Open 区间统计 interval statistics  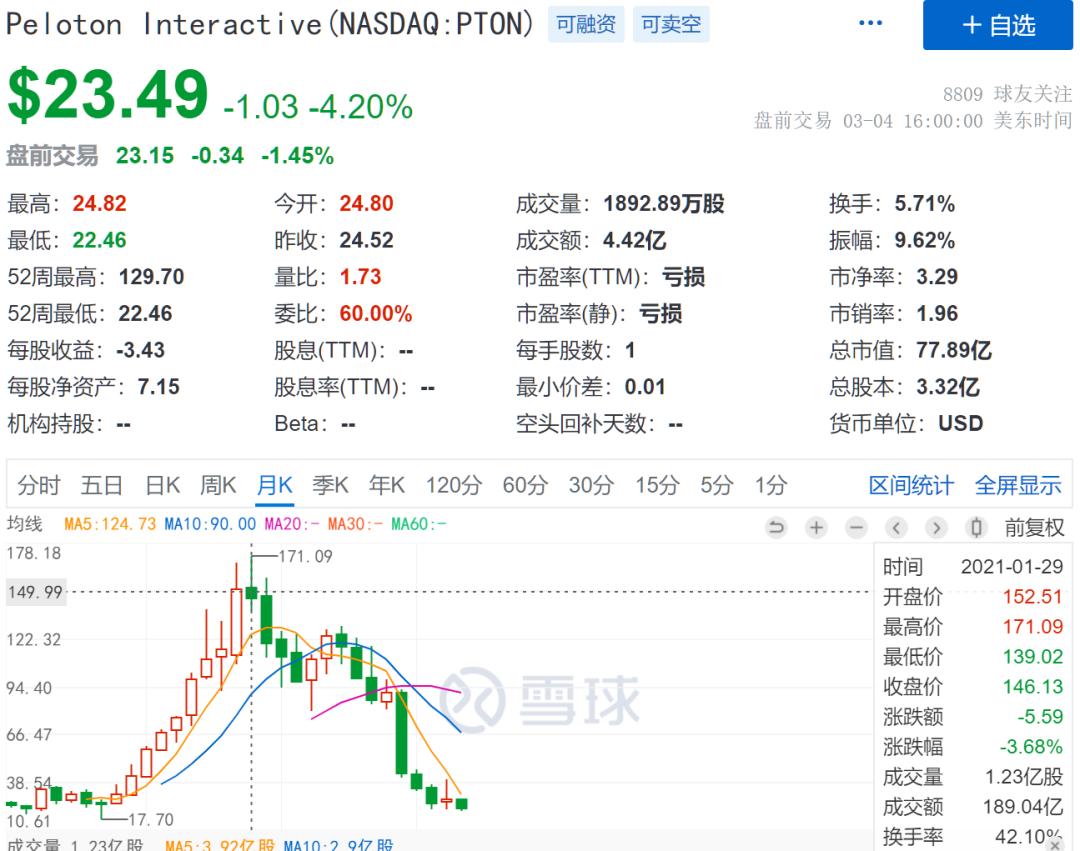[911, 485]
